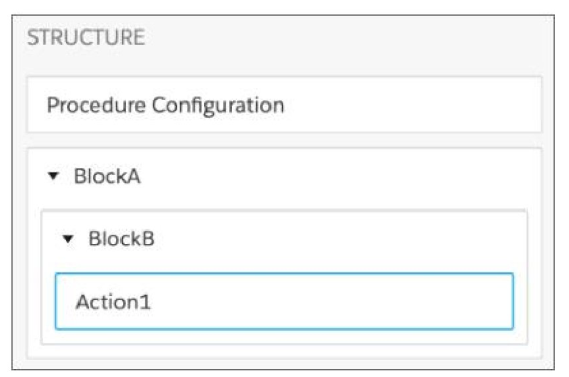Screen dimensions: 569x377
Task: Click the BlockB header row empty area
Action: tap(337, 239)
